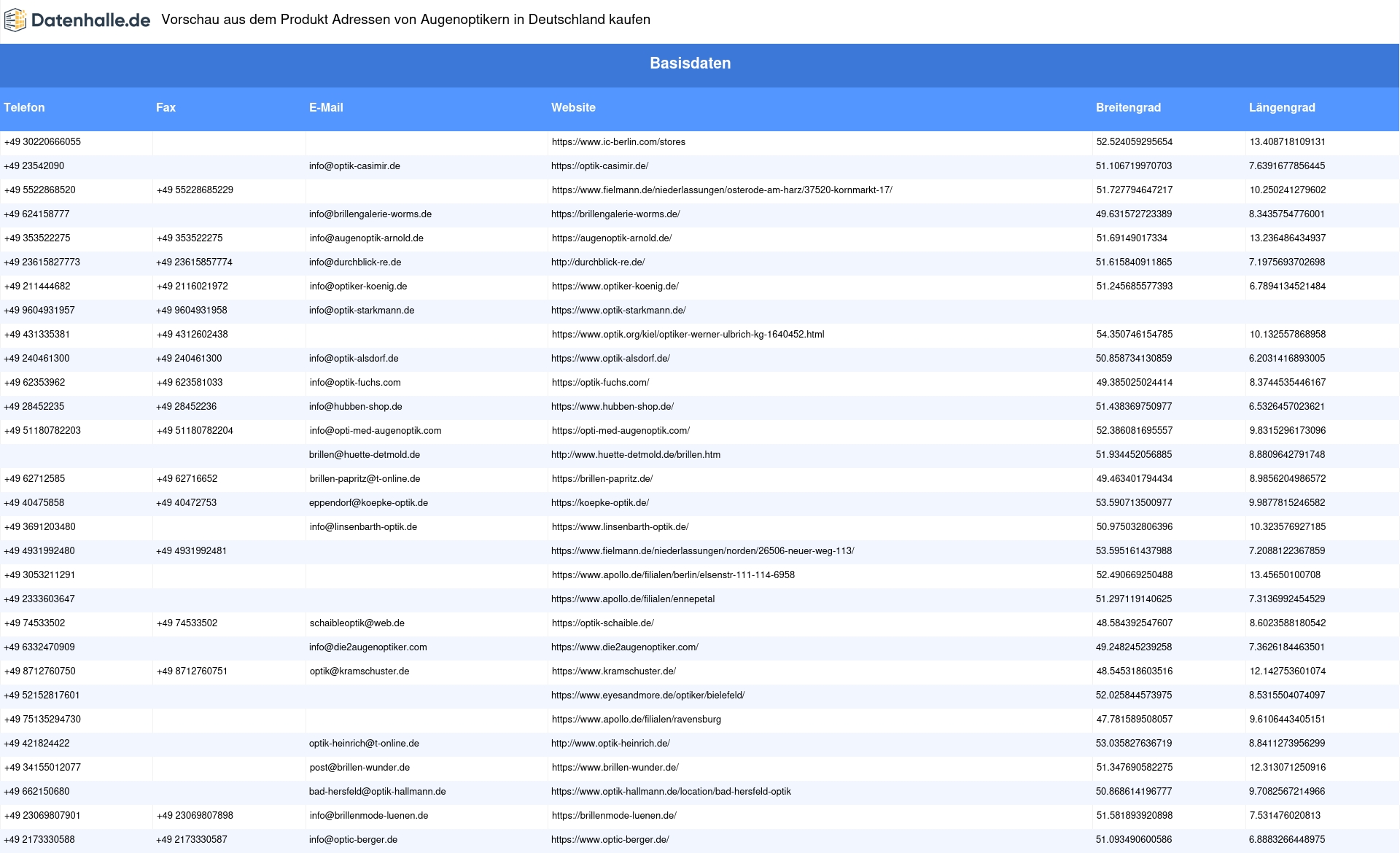Click the hubben-shop.de website cell

(x=612, y=407)
